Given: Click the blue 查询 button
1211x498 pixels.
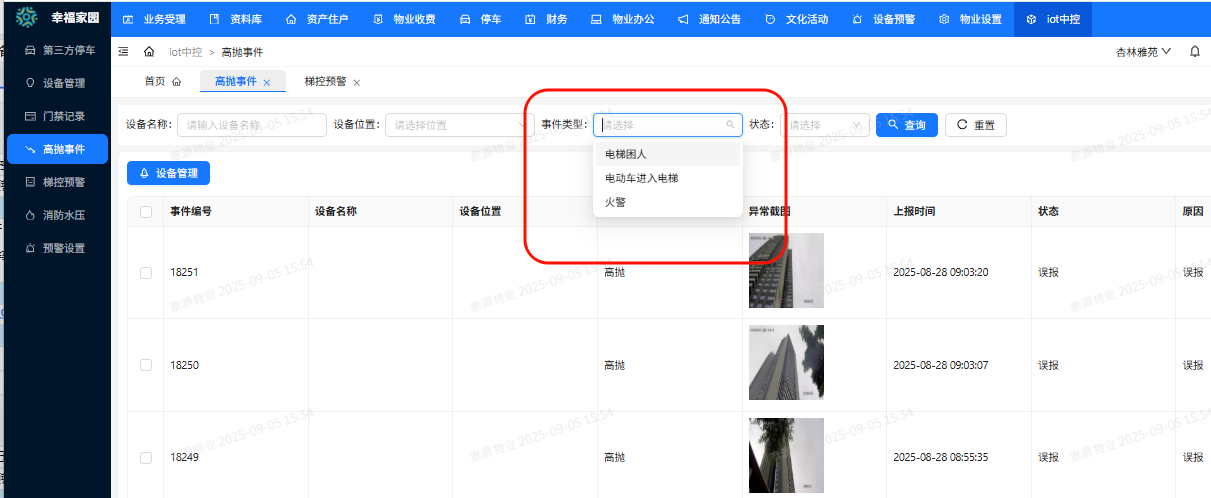Looking at the screenshot, I should point(906,125).
